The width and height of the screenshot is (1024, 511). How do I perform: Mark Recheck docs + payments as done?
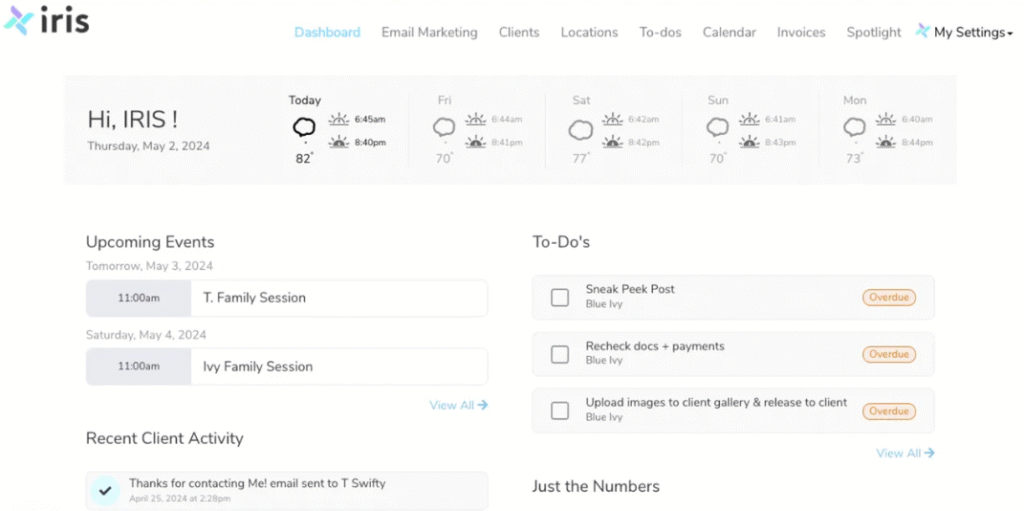560,354
